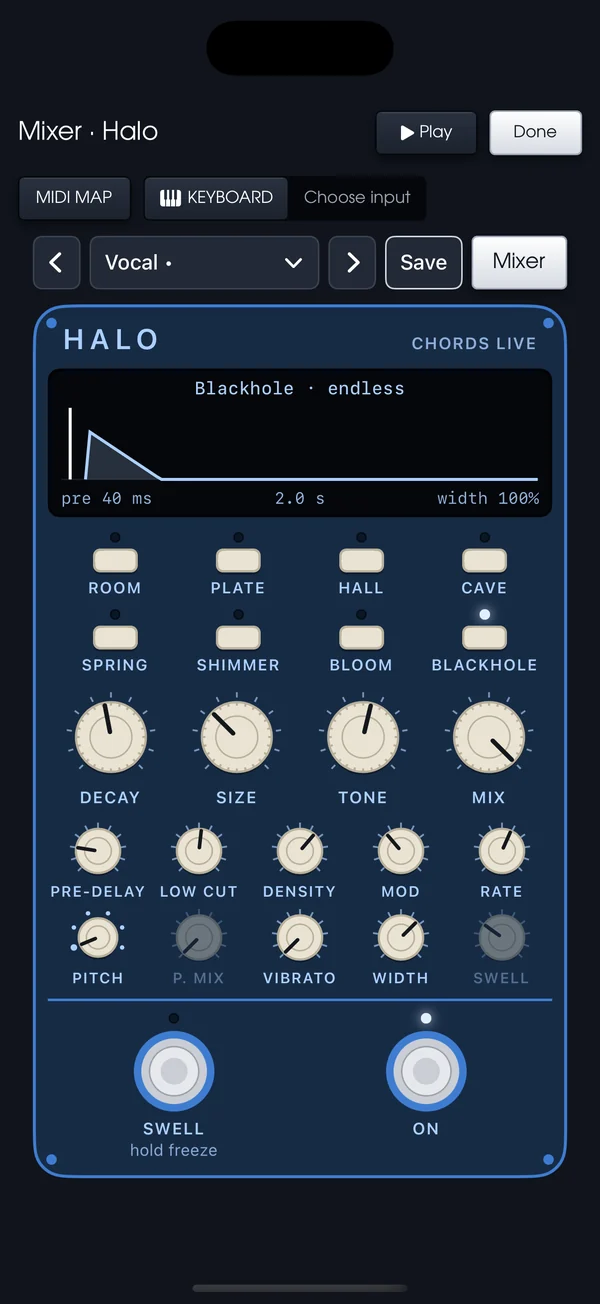
Task: Click the 2.0 s decay readout
Action: click(300, 498)
